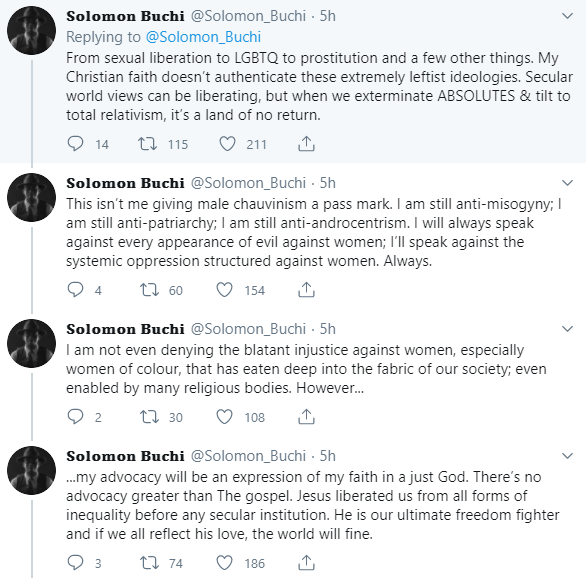Open the @Solomon_Buchi link after Replying to

click(x=203, y=37)
